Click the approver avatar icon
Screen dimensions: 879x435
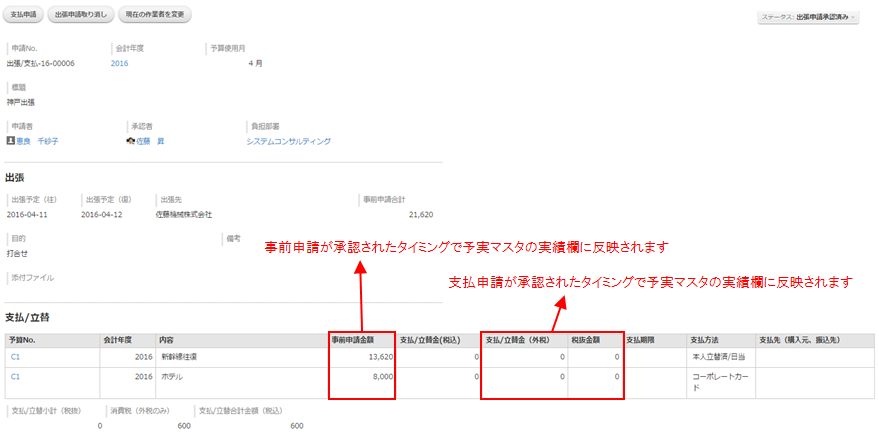pos(132,141)
